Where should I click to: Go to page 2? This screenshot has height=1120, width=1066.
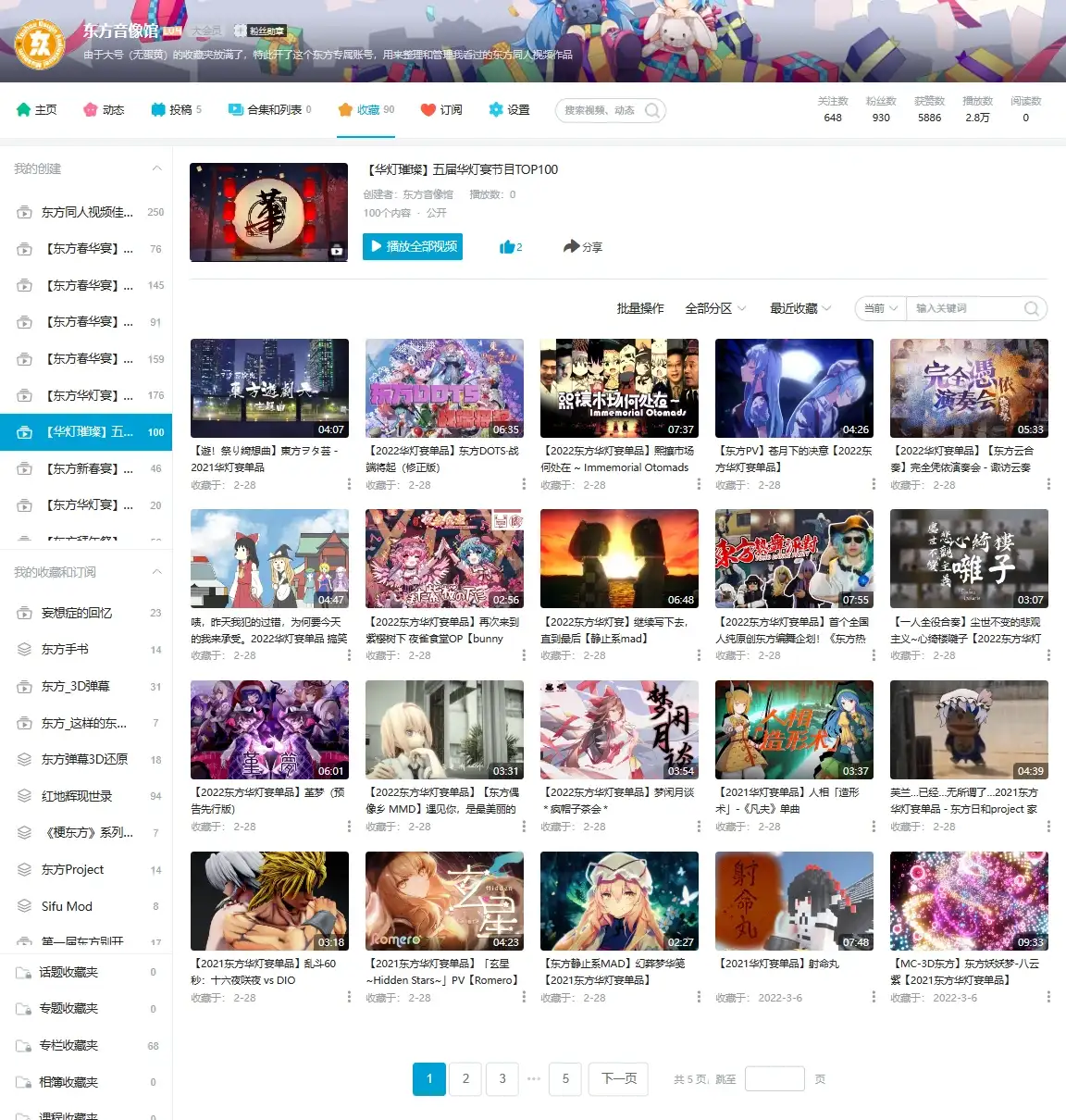tap(465, 1078)
